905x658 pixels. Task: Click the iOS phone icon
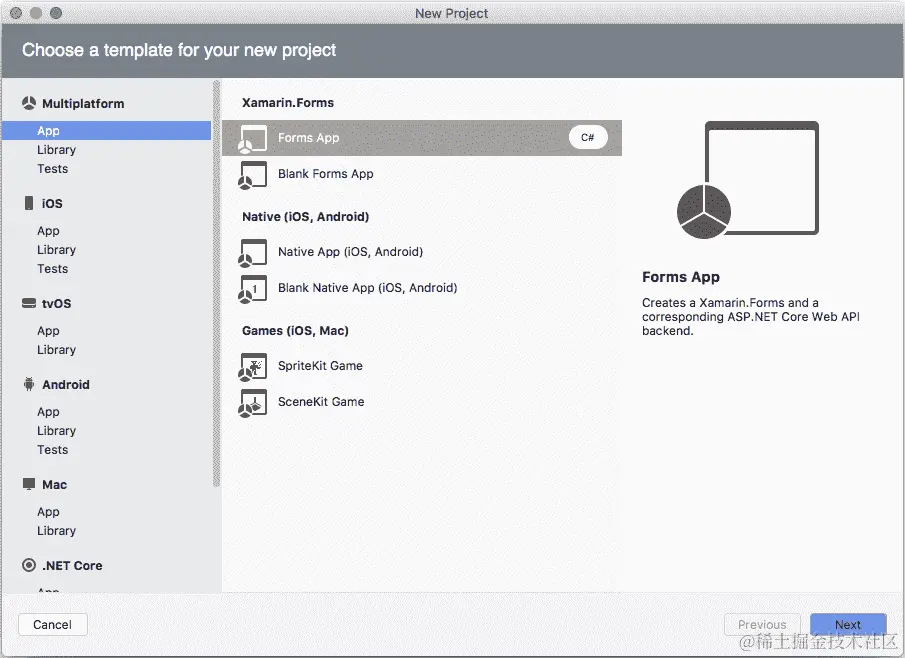tap(29, 203)
